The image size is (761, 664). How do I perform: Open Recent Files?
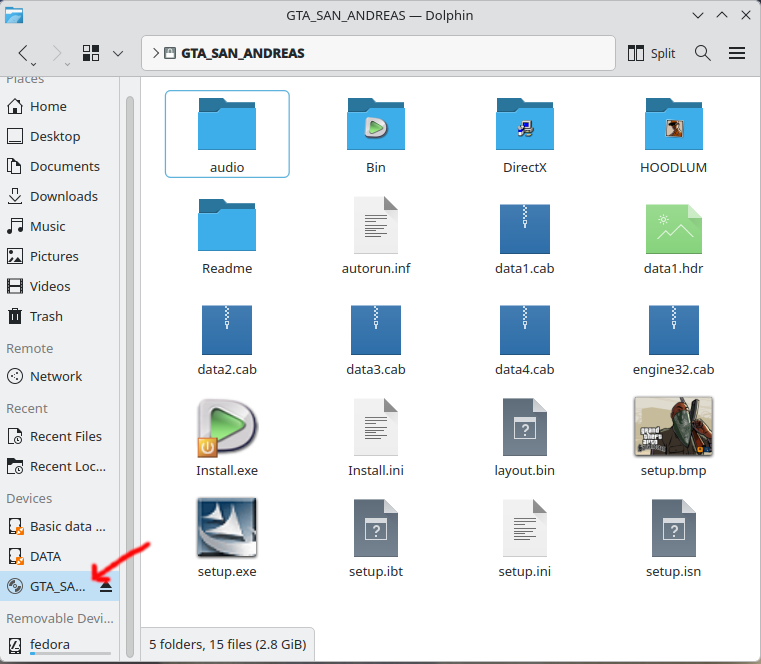[59, 436]
